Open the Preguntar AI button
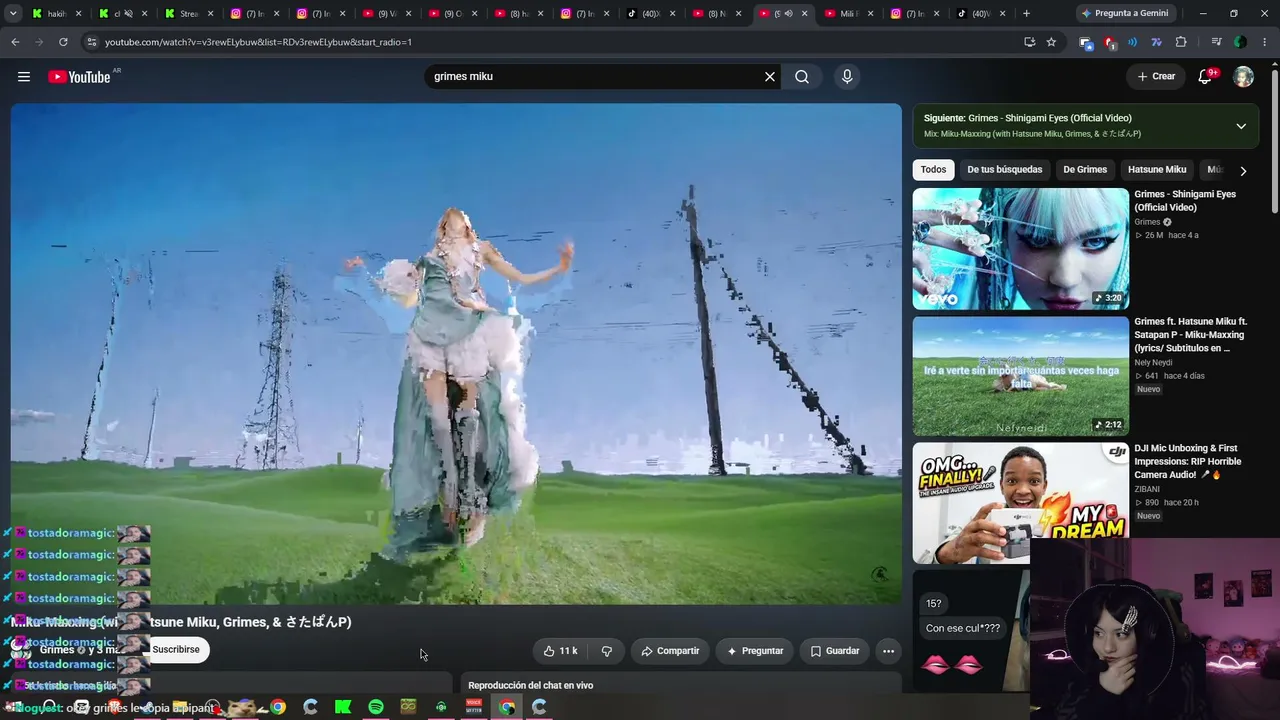Viewport: 1280px width, 720px height. point(755,651)
